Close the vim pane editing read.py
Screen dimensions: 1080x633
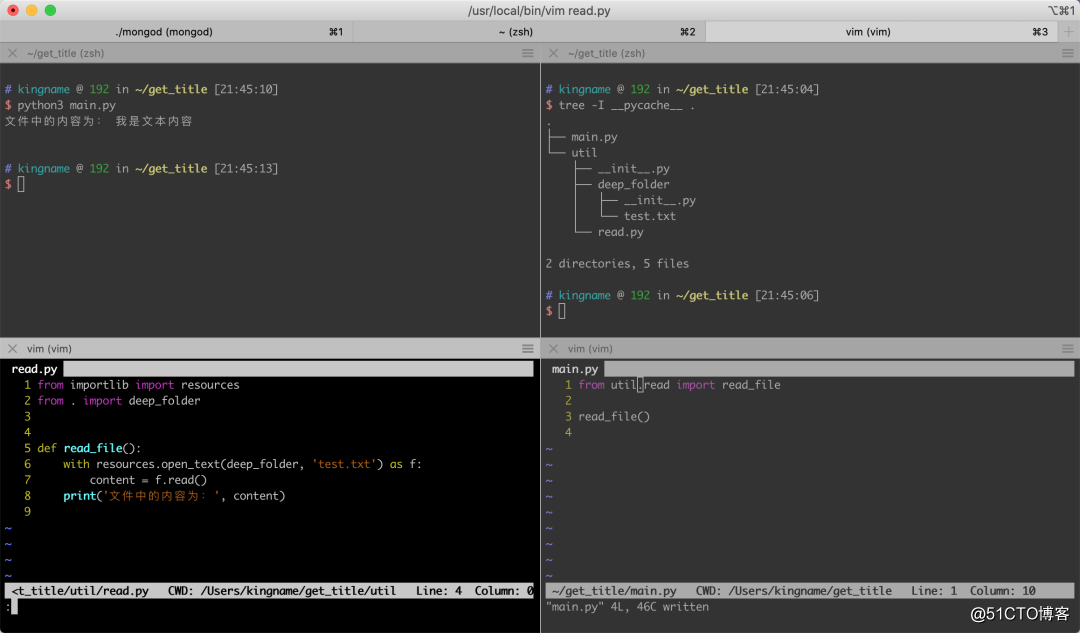(x=12, y=349)
